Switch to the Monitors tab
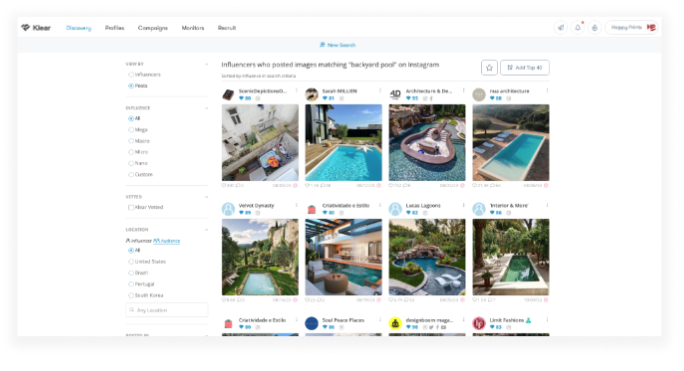 (x=193, y=28)
